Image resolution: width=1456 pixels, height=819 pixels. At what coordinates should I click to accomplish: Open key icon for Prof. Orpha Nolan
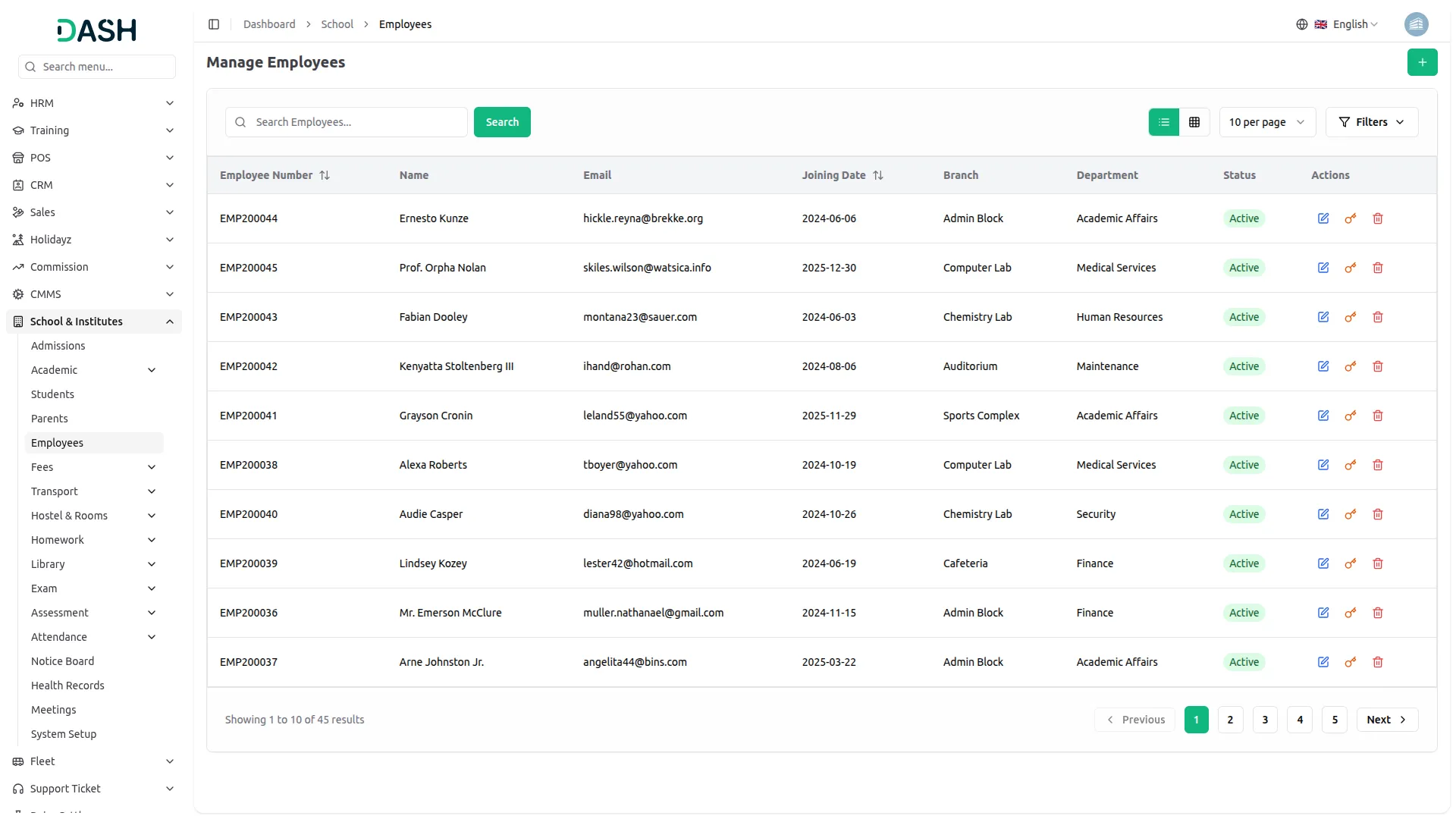(1351, 268)
